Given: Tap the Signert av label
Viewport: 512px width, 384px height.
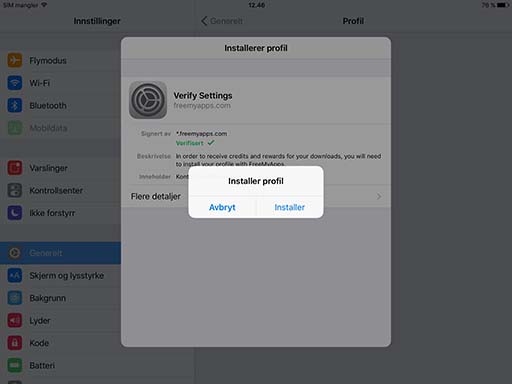Looking at the screenshot, I should (156, 134).
